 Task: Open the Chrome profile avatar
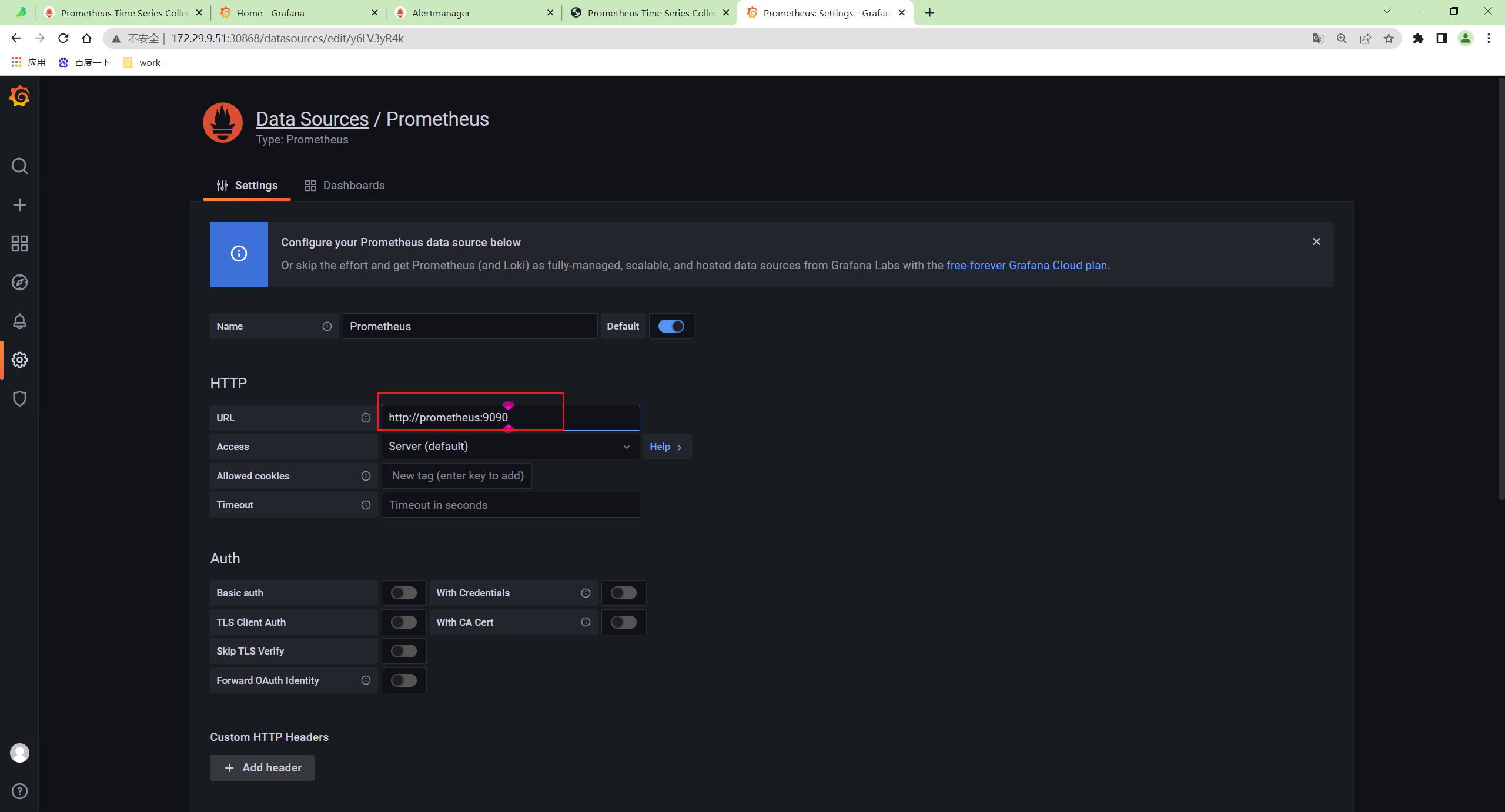pyautogui.click(x=1465, y=39)
